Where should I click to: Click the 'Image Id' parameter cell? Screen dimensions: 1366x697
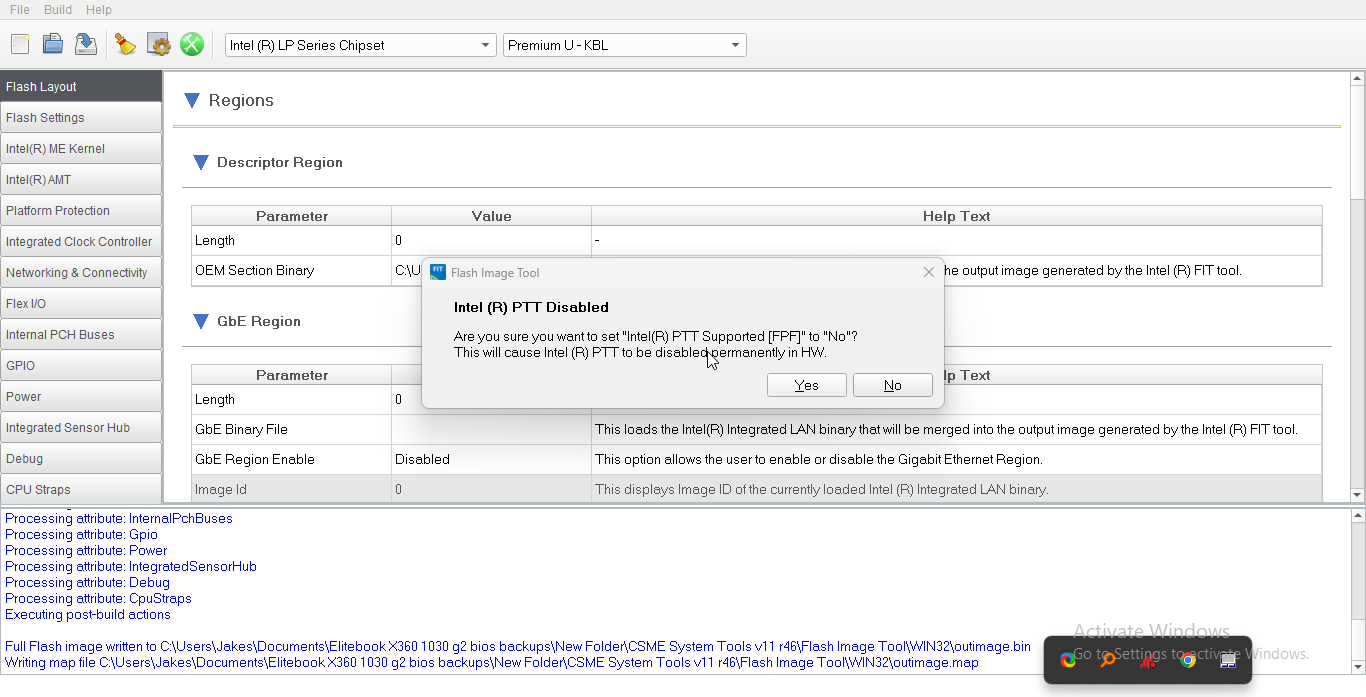click(291, 490)
